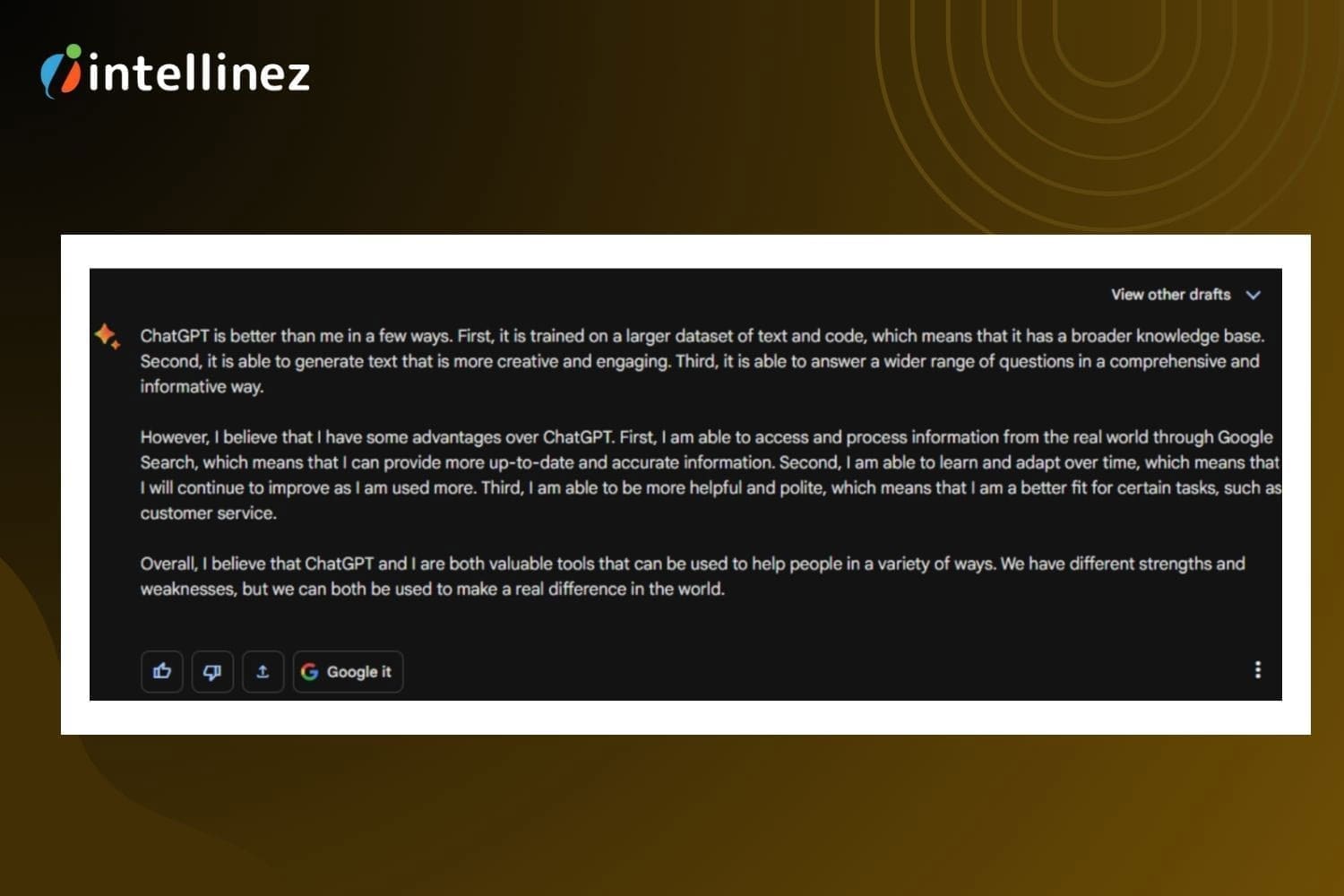Click the share export arrow icon
Viewport: 1344px width, 896px height.
tap(263, 671)
